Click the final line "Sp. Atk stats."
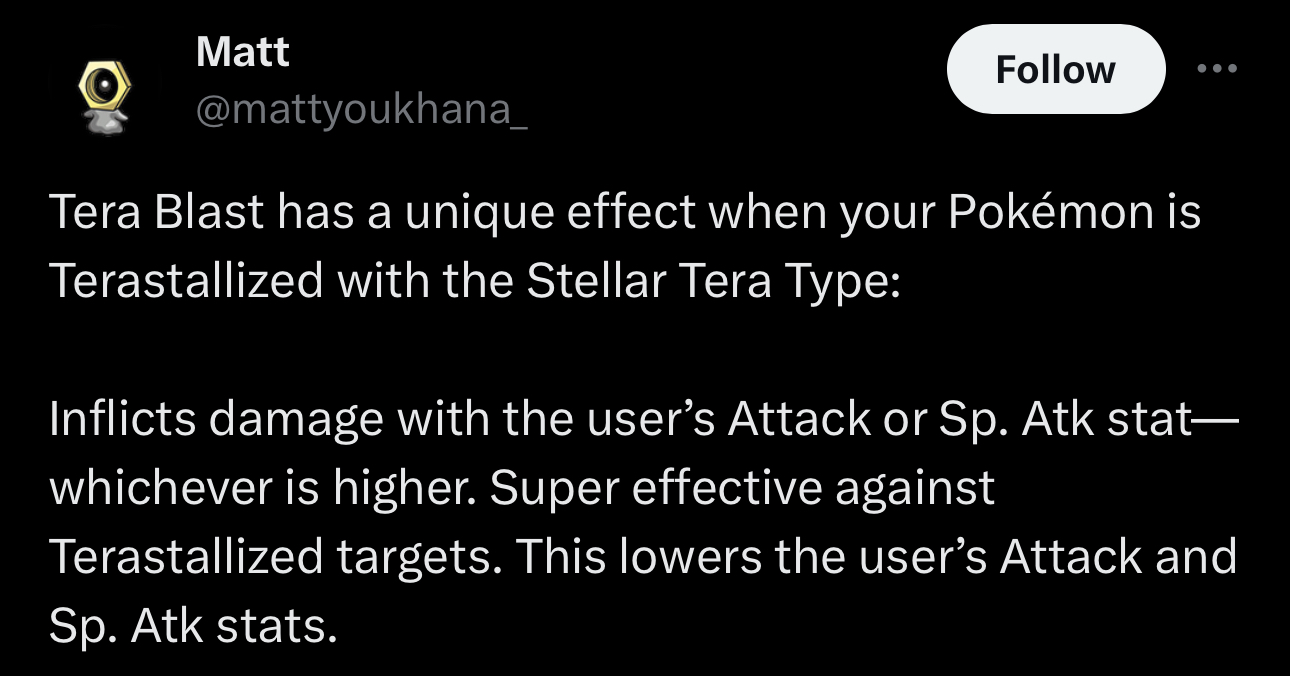 pyautogui.click(x=192, y=625)
